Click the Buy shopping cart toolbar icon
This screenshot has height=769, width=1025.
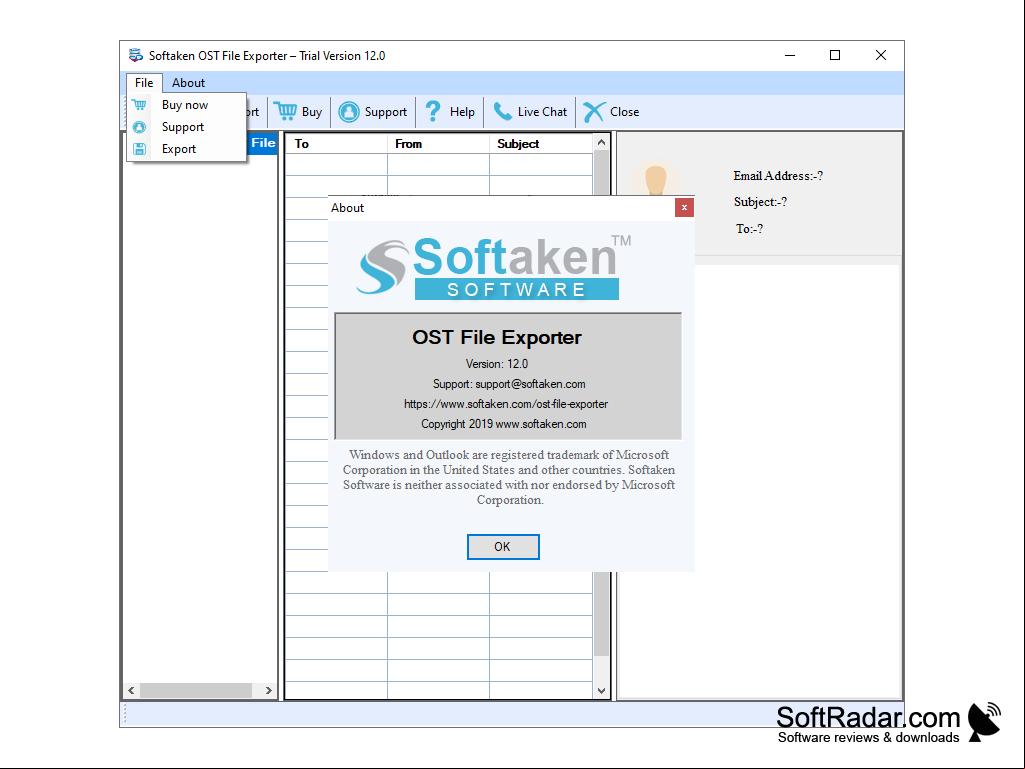285,112
